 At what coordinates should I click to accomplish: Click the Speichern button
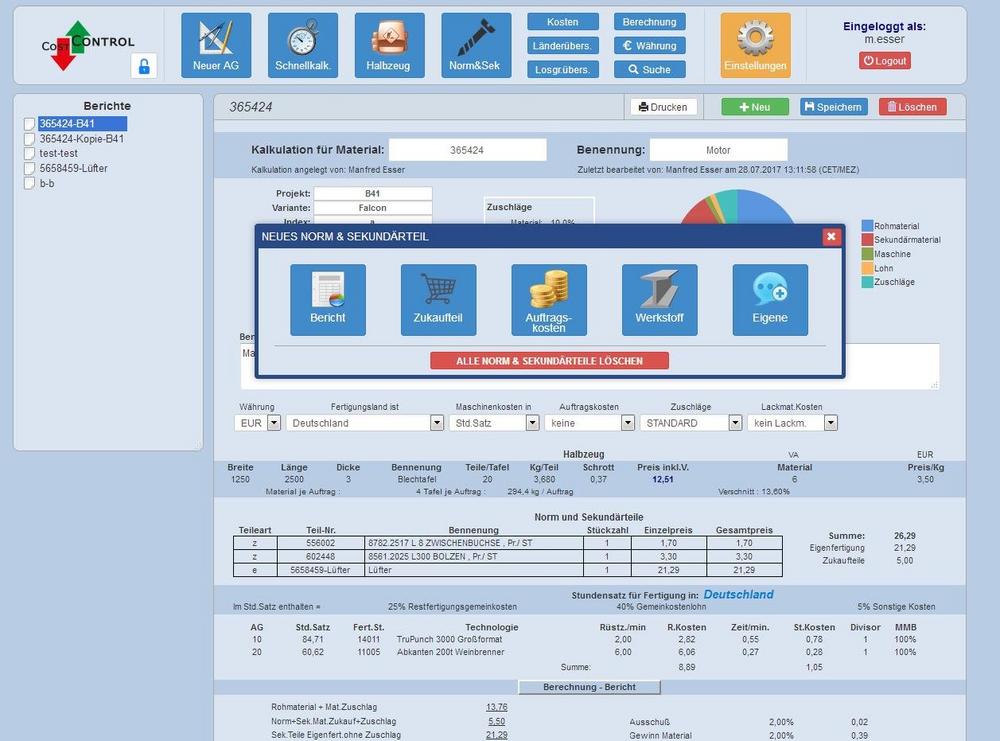(x=833, y=107)
